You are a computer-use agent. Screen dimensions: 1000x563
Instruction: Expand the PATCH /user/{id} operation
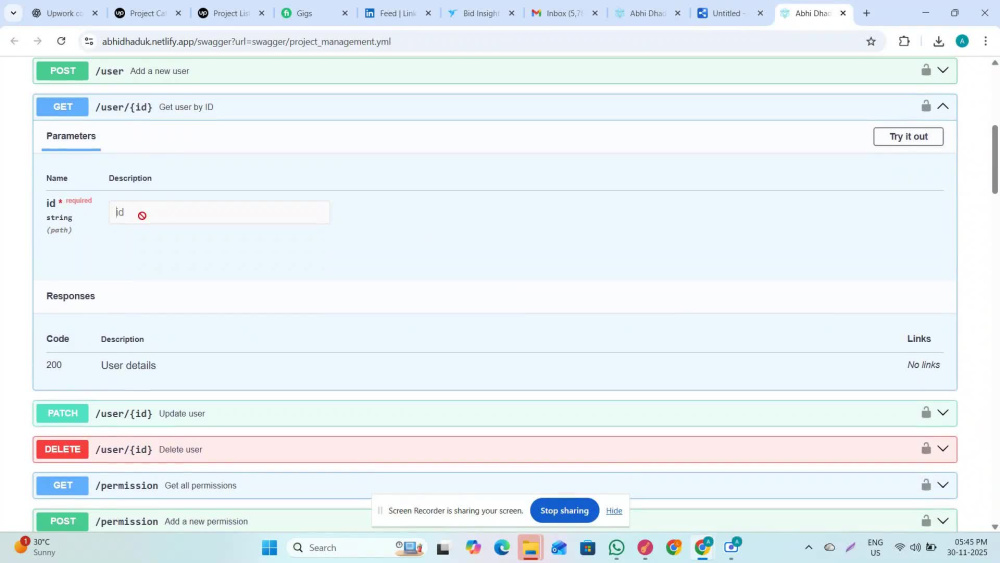pos(943,413)
